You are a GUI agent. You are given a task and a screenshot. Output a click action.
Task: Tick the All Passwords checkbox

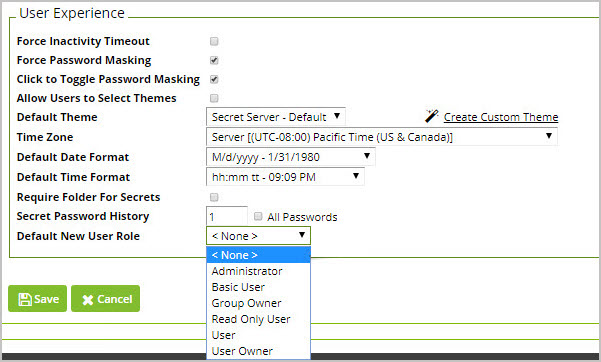(258, 216)
